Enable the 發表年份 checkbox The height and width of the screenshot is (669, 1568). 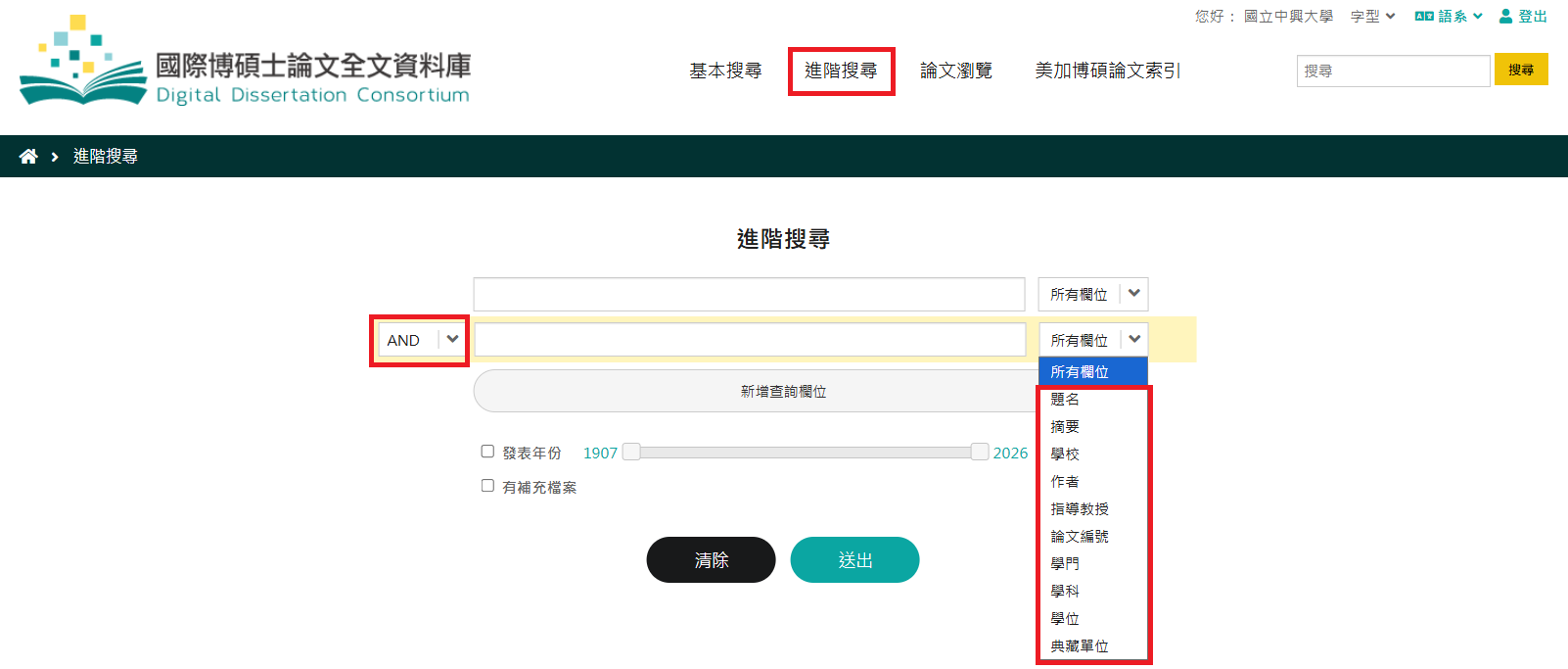coord(487,452)
